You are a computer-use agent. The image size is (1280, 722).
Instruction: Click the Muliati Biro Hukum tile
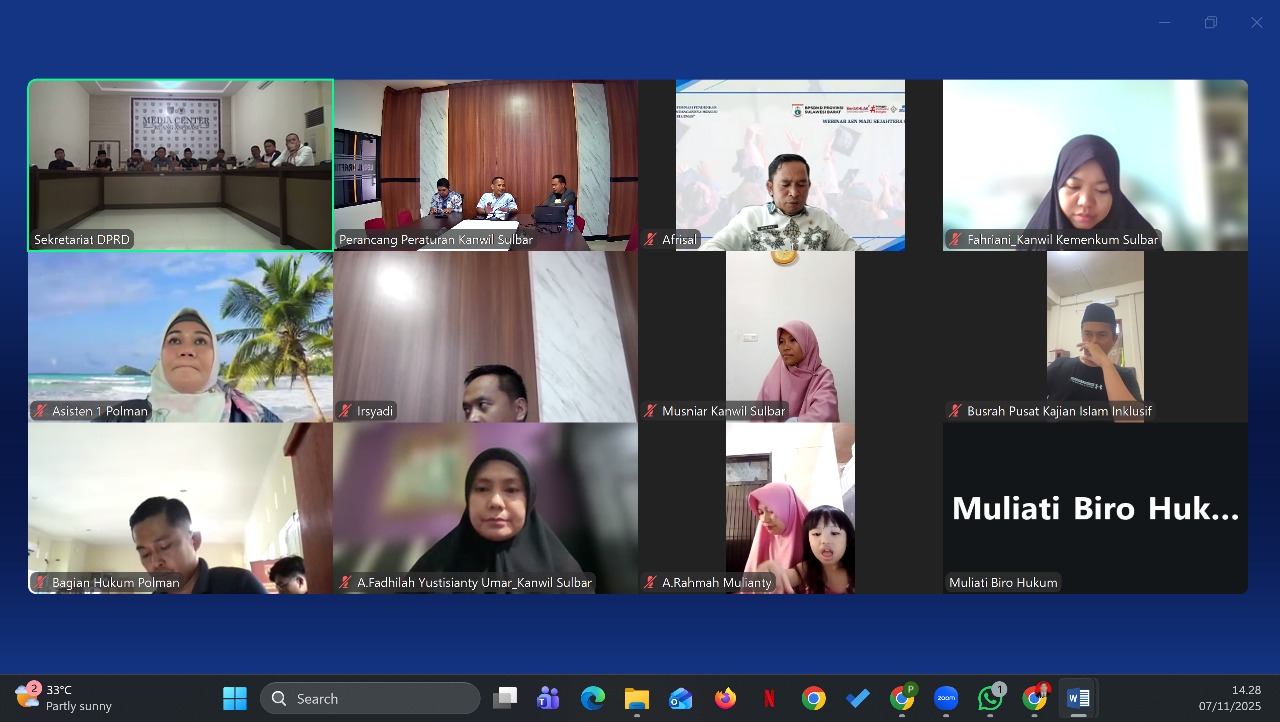[x=1095, y=508]
